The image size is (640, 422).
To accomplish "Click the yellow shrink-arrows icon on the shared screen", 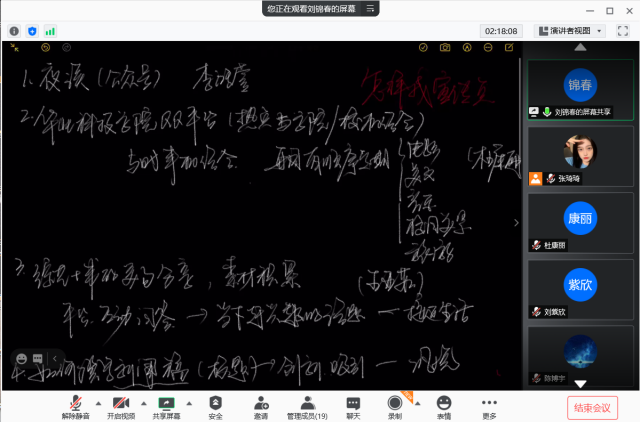I will pyautogui.click(x=15, y=48).
